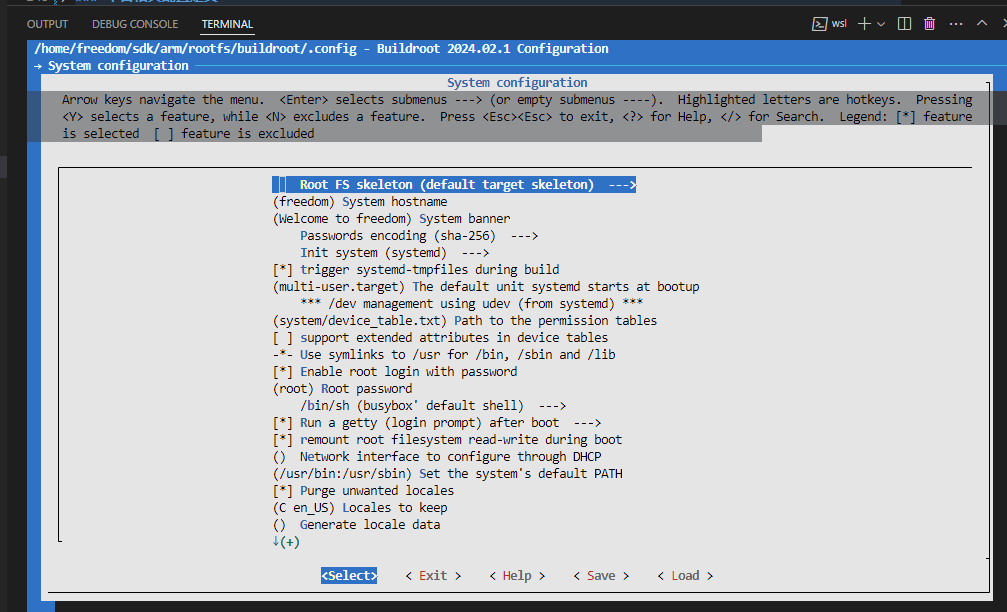
Task: Click the < Load > button
Action: [685, 576]
